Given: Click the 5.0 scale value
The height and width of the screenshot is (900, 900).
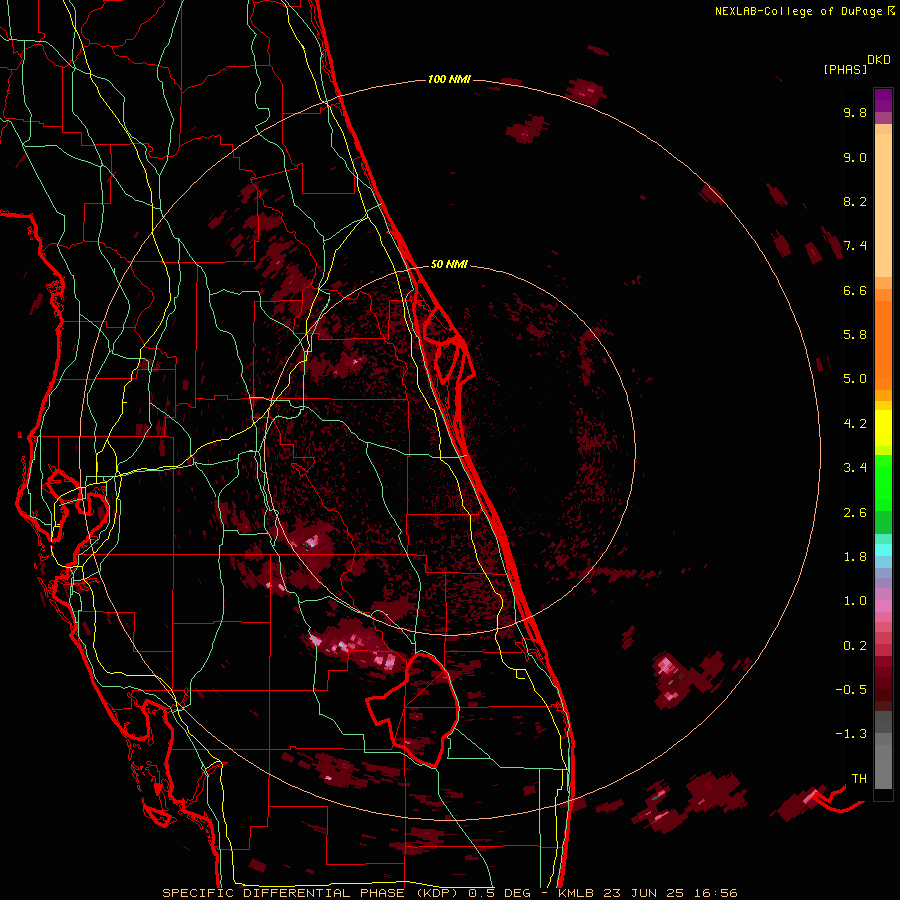Looking at the screenshot, I should [855, 379].
